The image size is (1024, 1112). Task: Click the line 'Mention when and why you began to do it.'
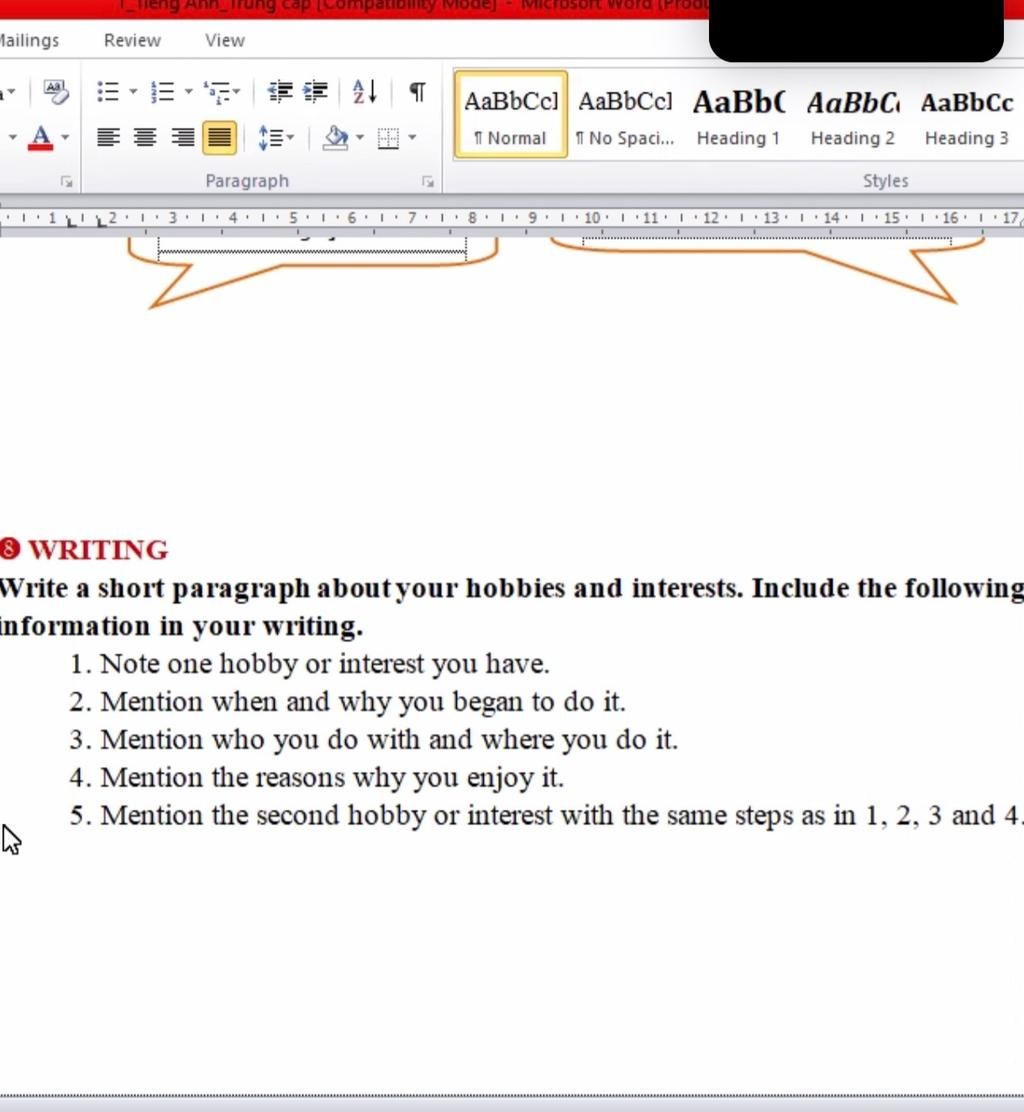[x=363, y=702]
